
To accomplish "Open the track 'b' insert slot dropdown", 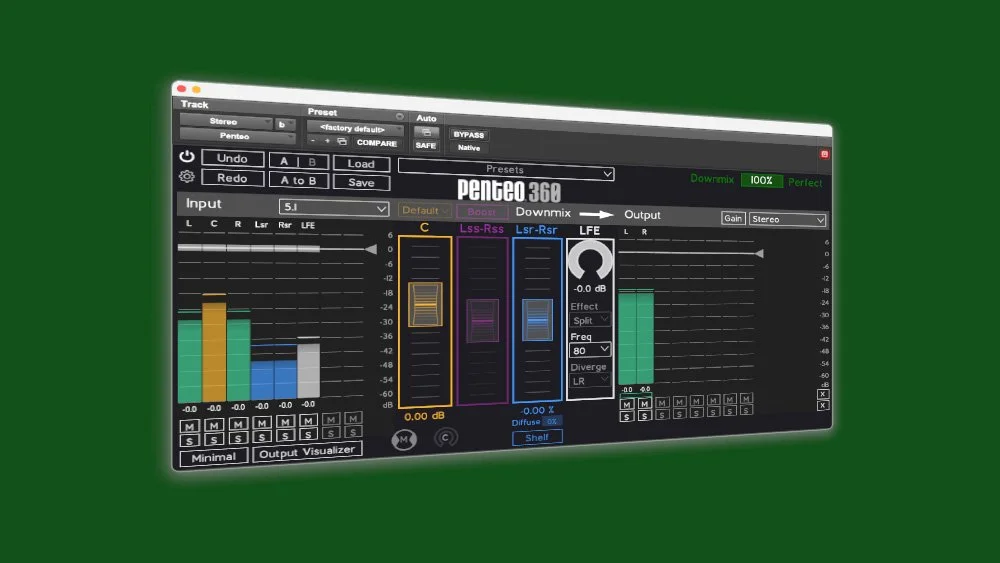I will [284, 124].
